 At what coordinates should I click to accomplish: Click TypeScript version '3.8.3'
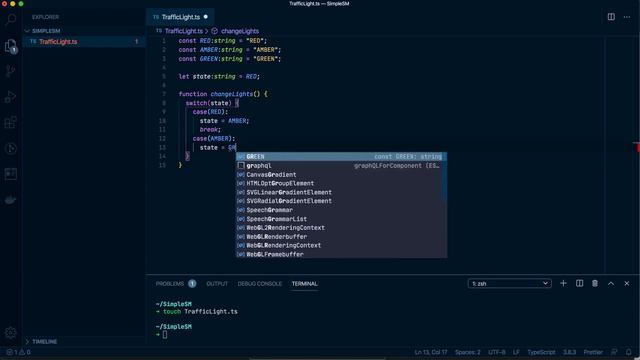[x=569, y=352]
